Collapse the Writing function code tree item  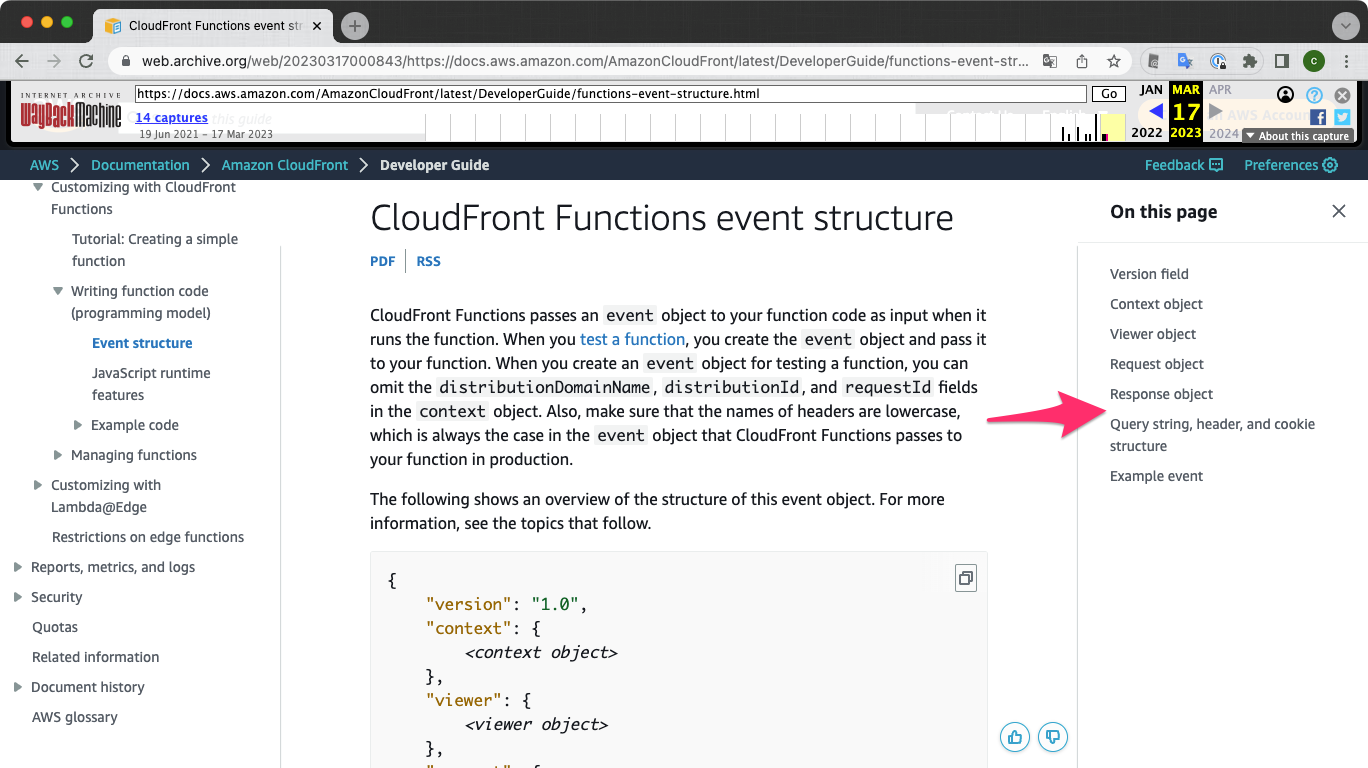coord(57,290)
